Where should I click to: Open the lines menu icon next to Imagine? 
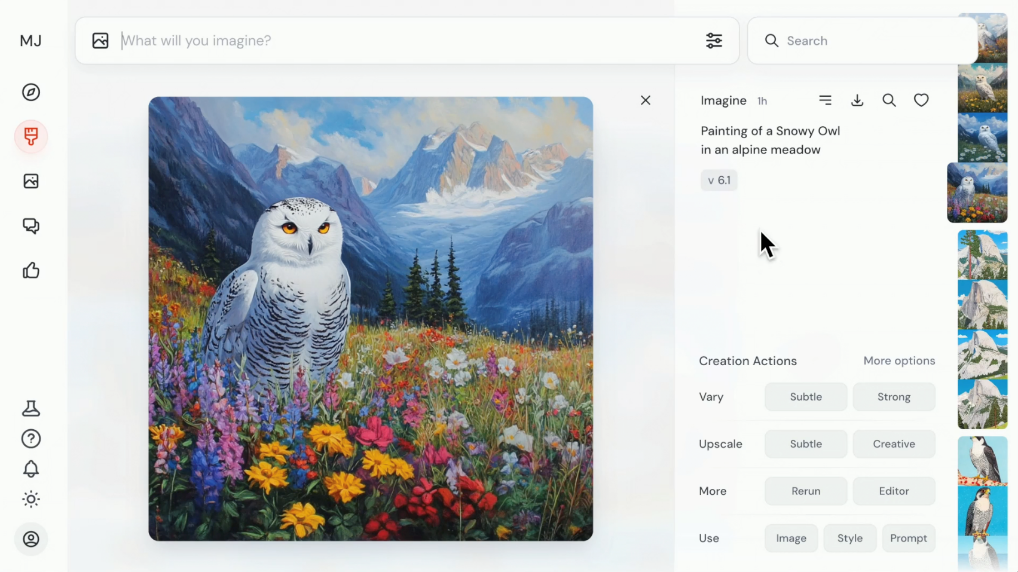click(x=825, y=100)
